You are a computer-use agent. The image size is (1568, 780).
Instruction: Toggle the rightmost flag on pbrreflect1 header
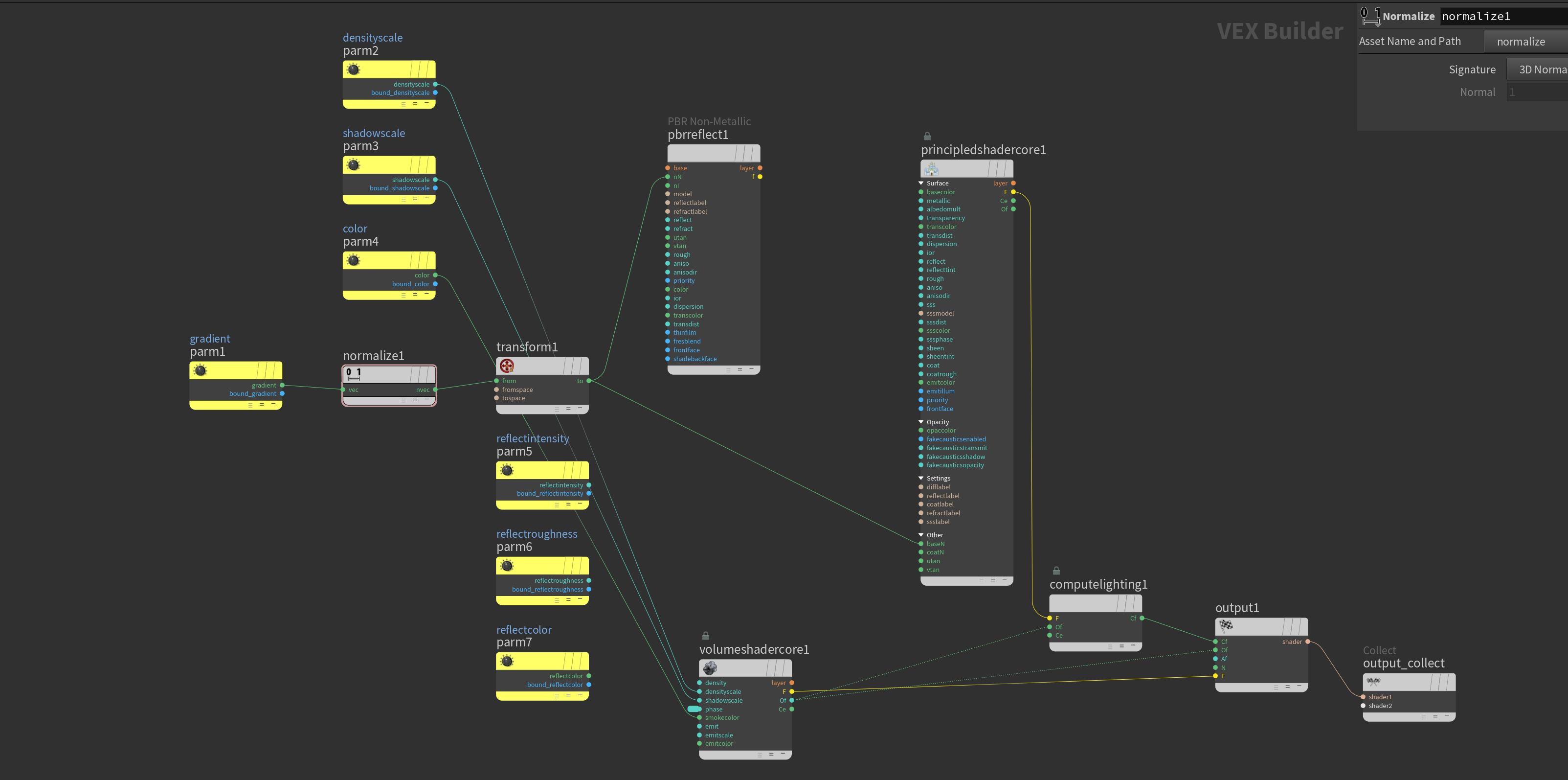pos(756,153)
